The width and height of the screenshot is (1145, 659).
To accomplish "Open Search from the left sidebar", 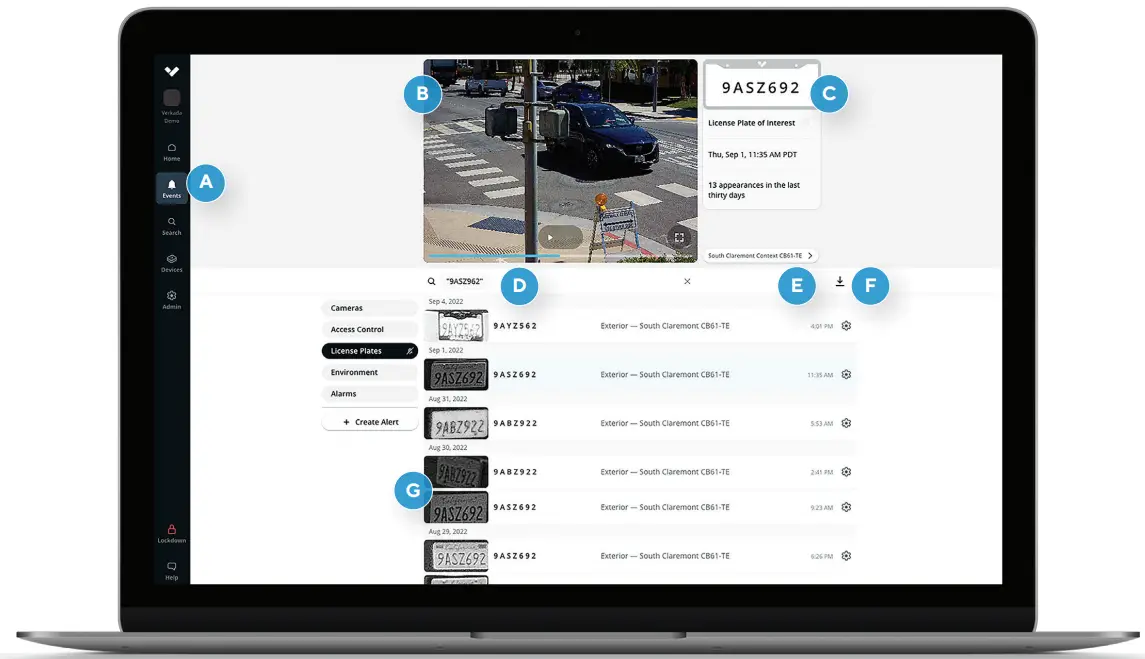I will tap(171, 225).
